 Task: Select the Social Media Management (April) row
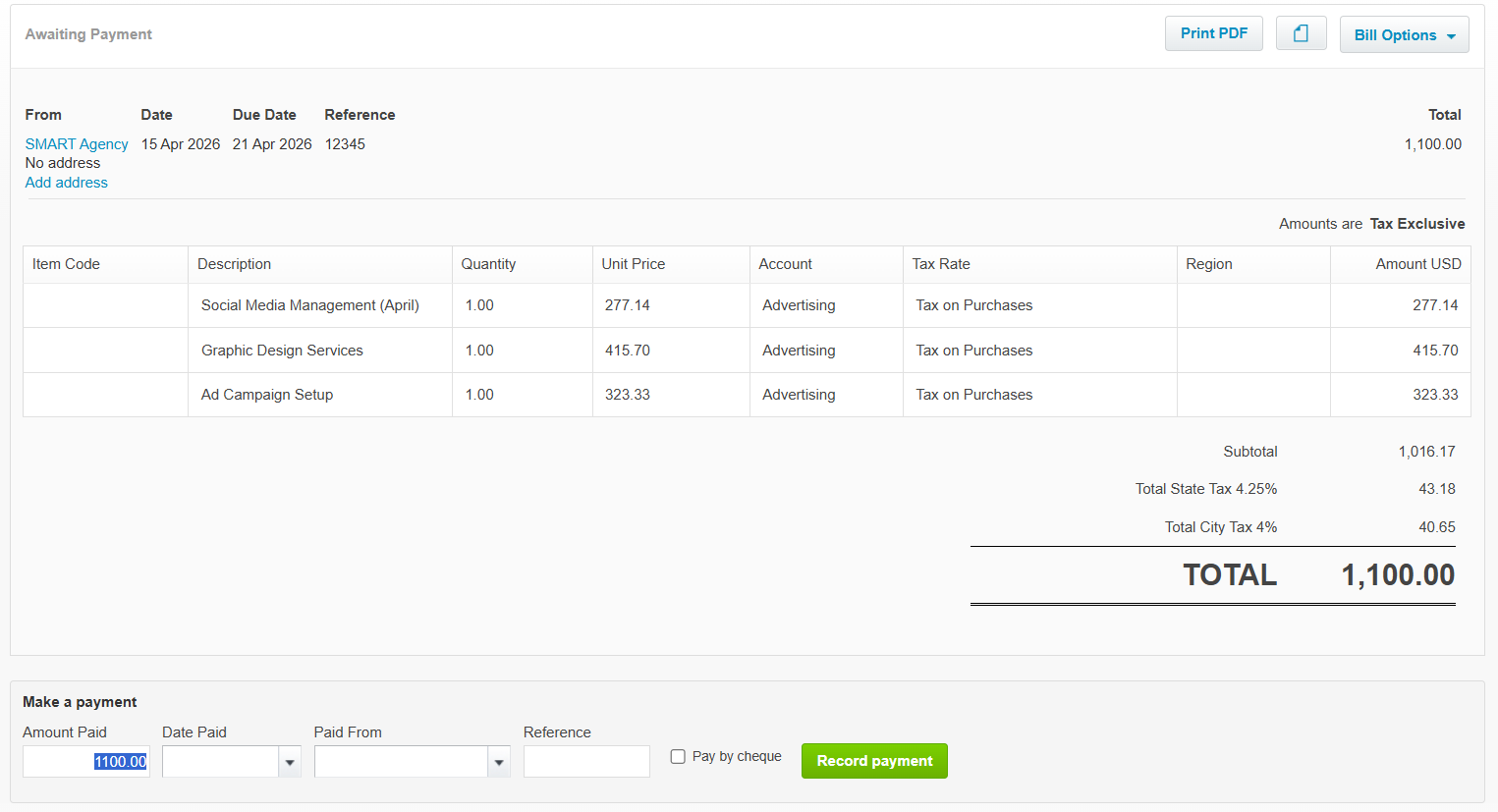(747, 305)
